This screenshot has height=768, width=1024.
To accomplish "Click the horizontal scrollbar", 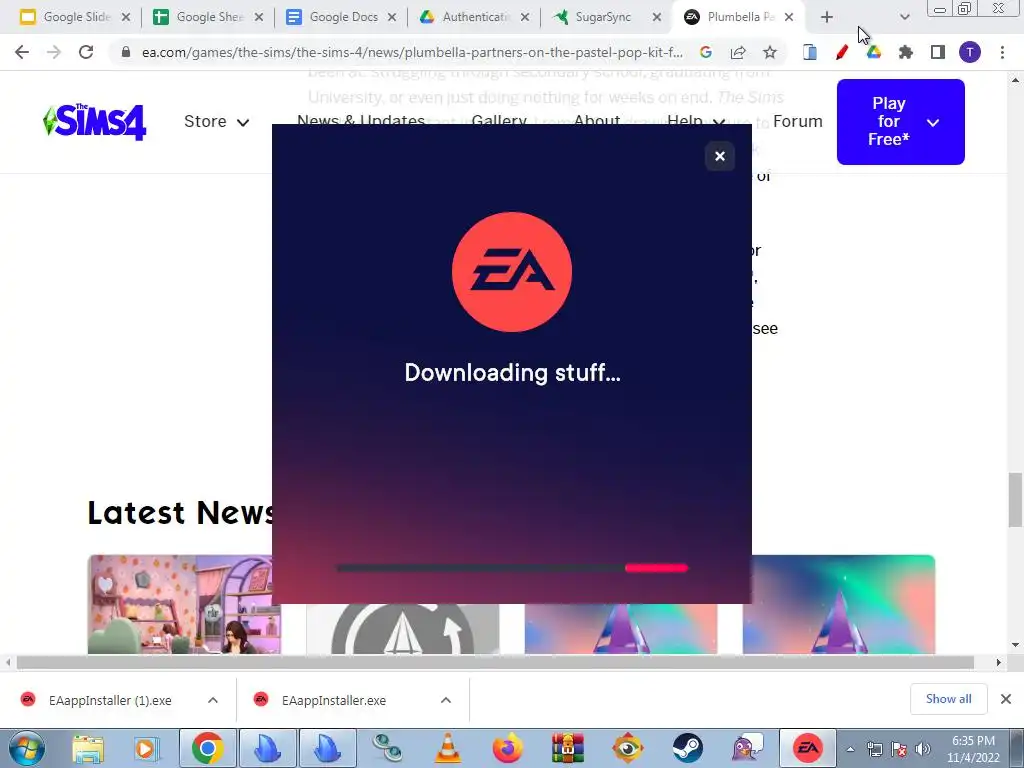I will (x=495, y=662).
